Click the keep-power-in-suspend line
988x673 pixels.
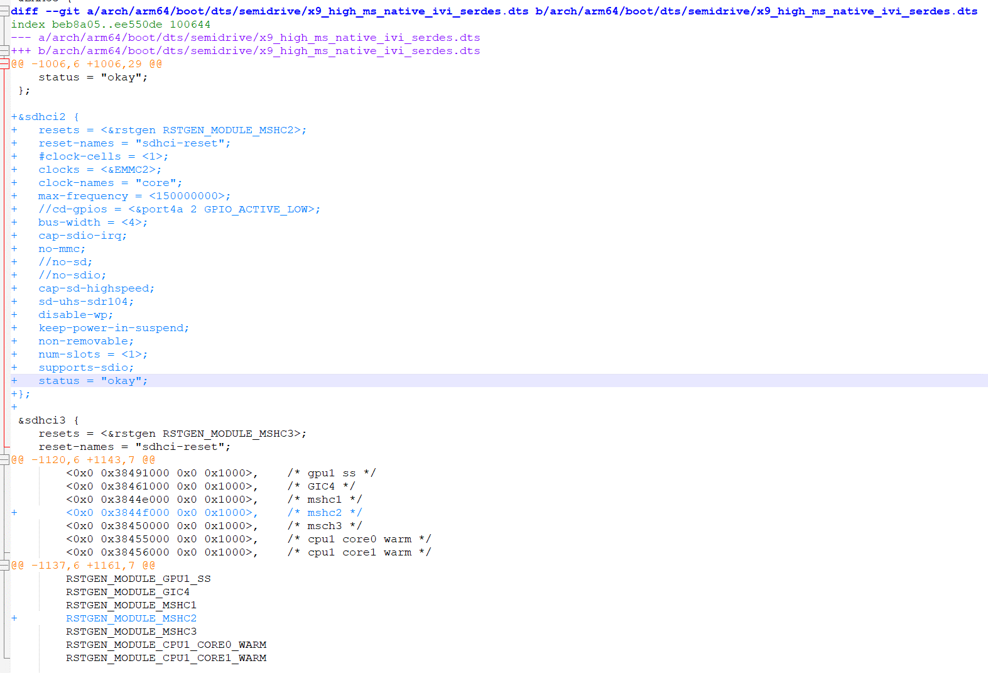point(113,328)
